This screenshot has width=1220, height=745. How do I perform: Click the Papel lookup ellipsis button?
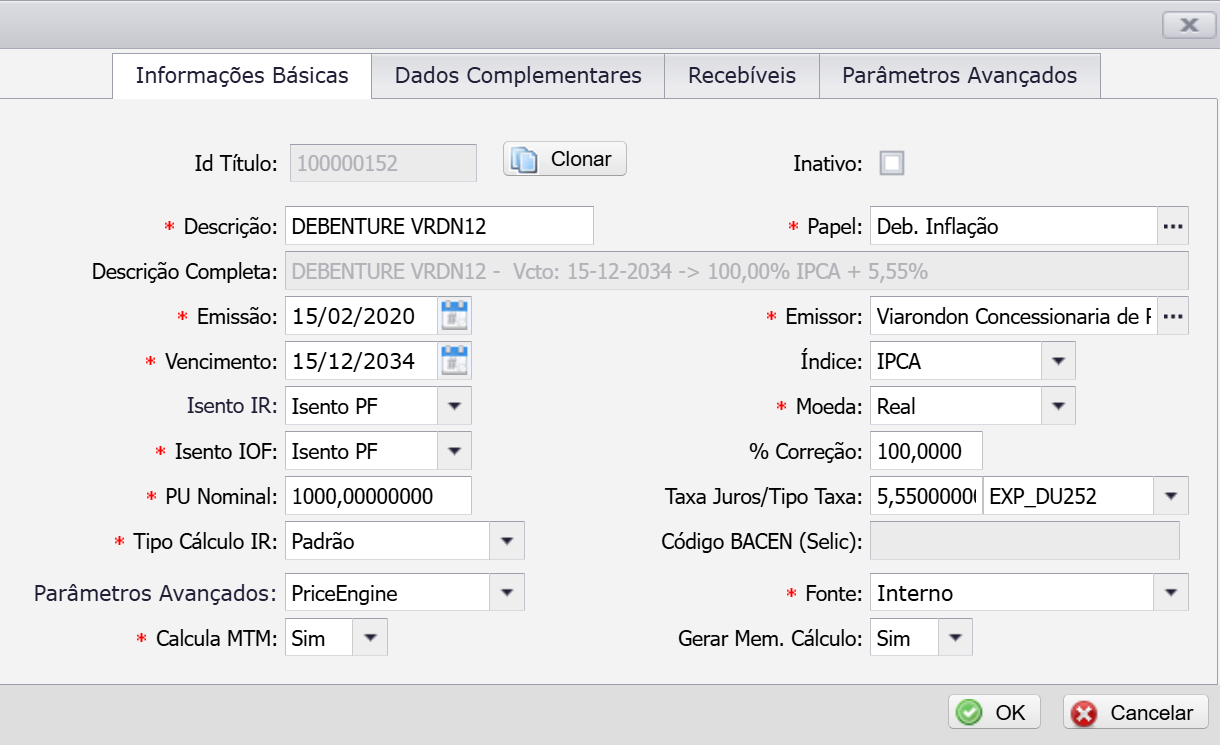1173,227
